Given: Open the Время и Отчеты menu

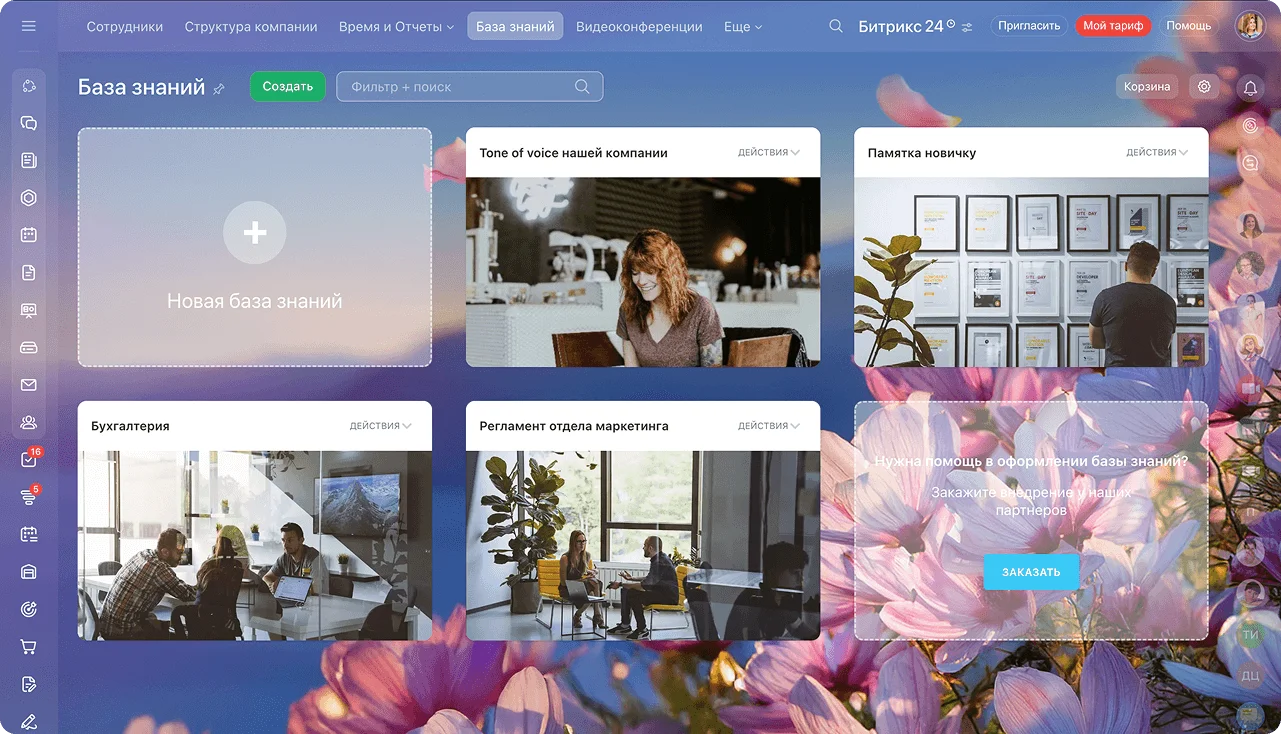Looking at the screenshot, I should (396, 27).
